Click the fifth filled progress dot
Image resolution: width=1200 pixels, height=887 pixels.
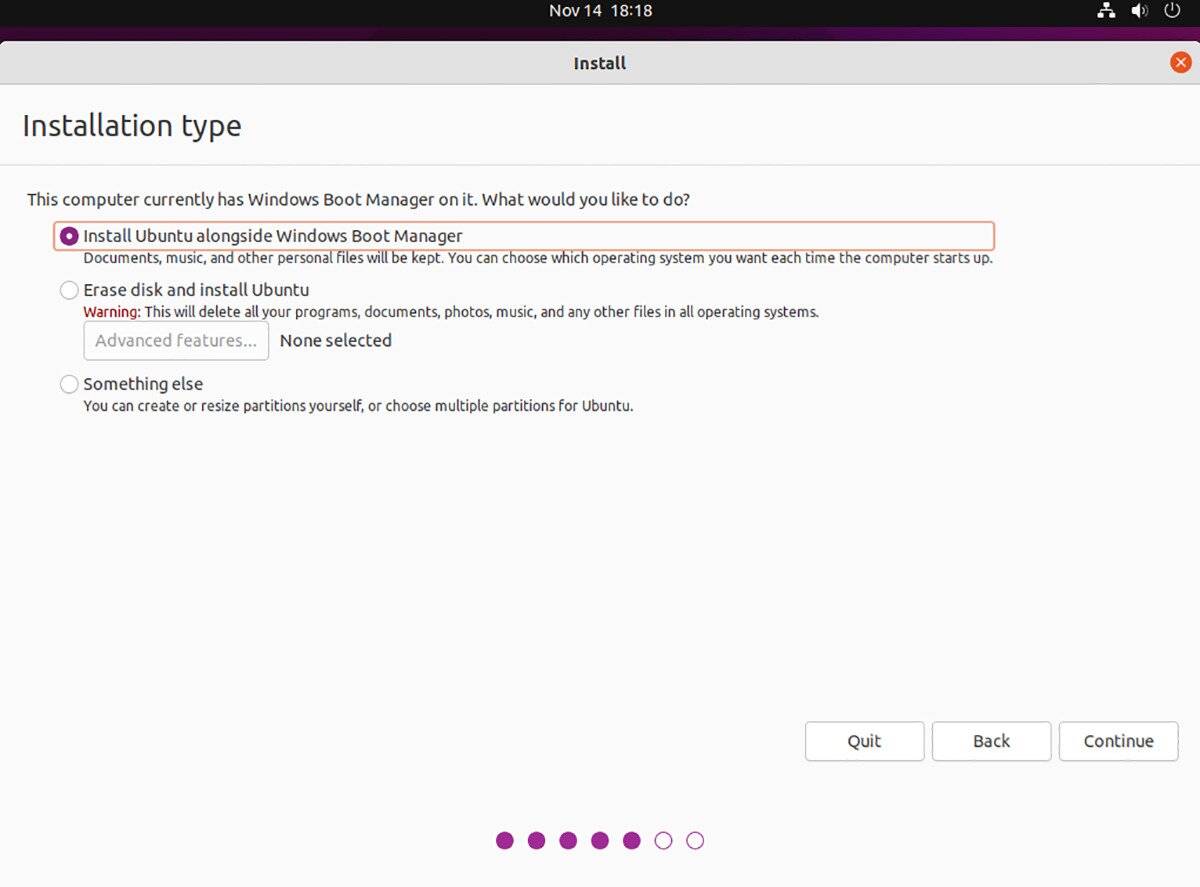click(632, 840)
